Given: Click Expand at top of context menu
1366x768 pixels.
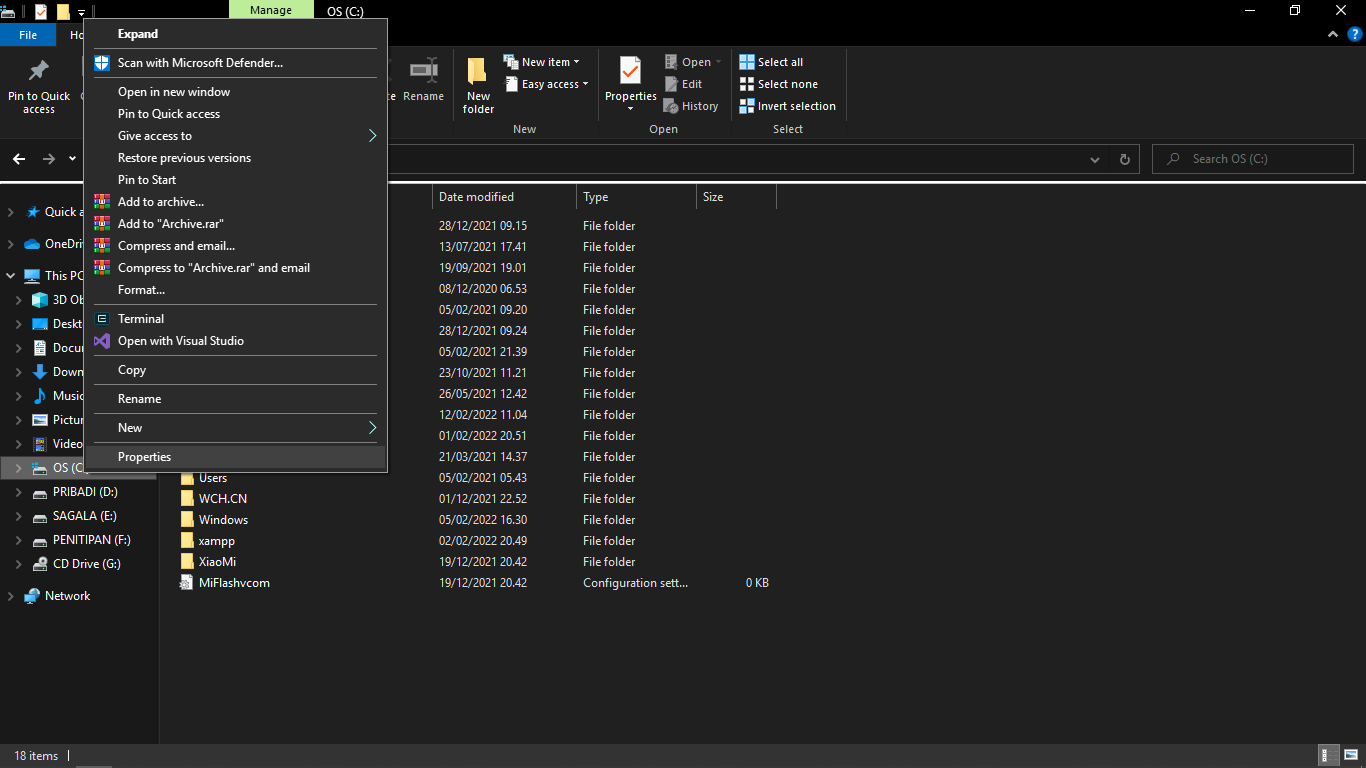Looking at the screenshot, I should pos(235,34).
